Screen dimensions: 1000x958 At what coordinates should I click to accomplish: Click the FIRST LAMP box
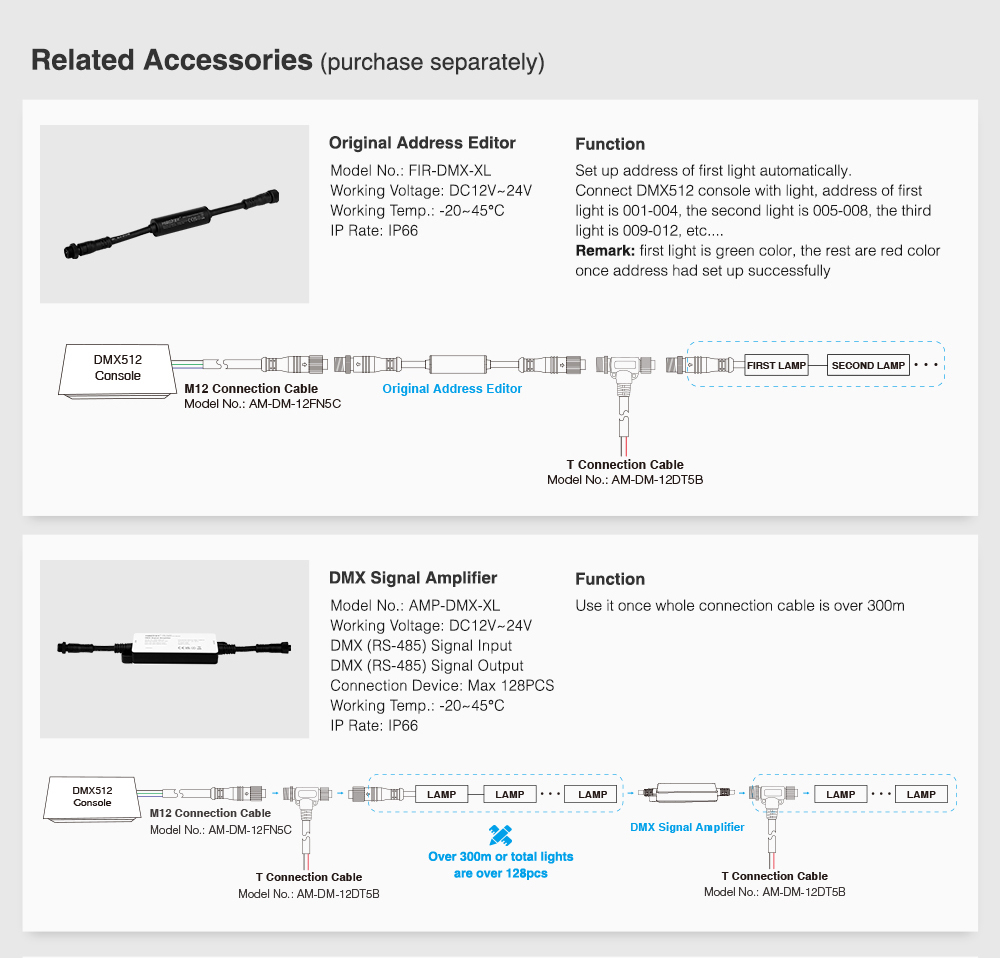pyautogui.click(x=776, y=365)
